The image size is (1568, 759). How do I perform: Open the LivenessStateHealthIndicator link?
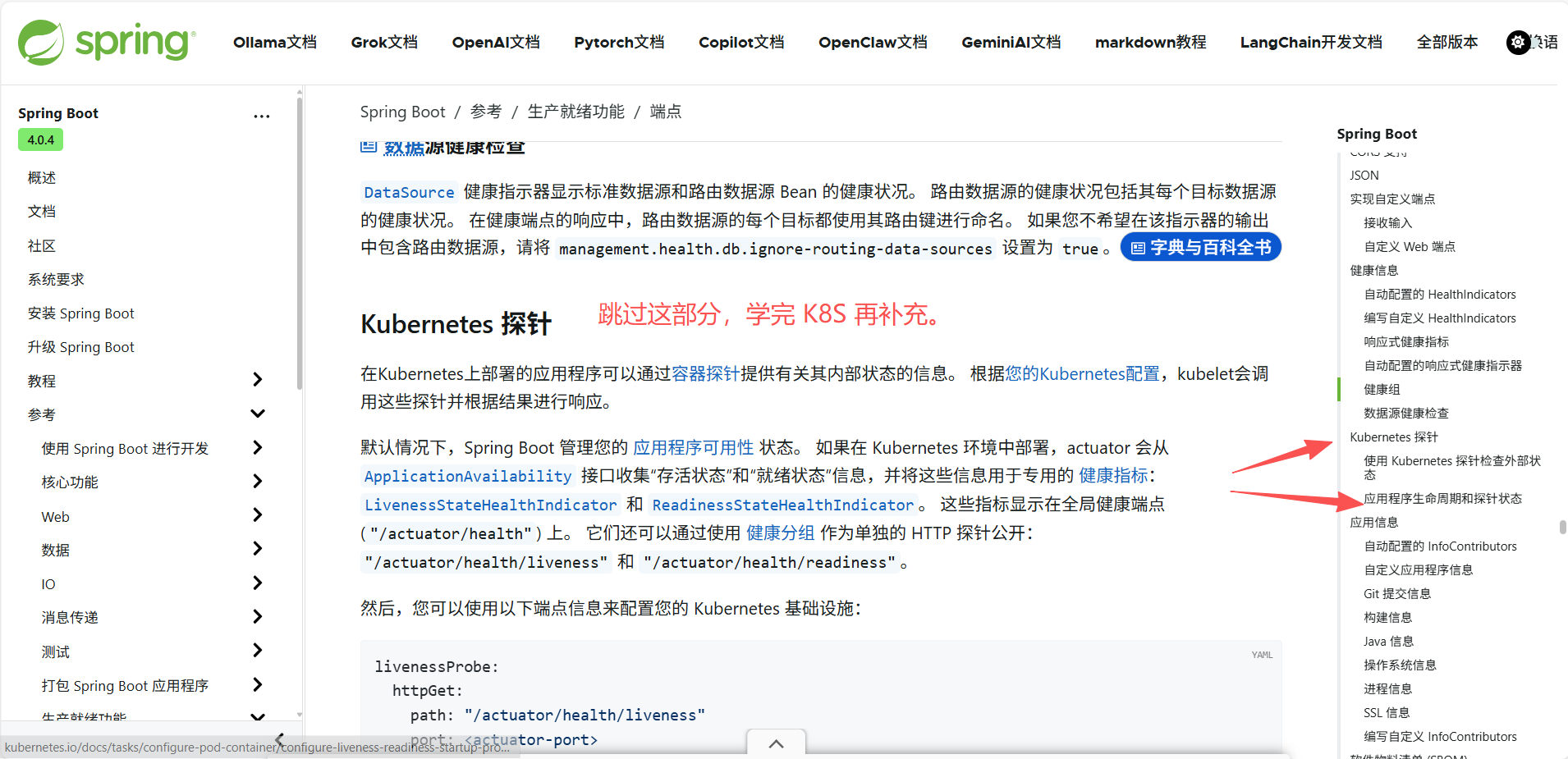coord(490,505)
